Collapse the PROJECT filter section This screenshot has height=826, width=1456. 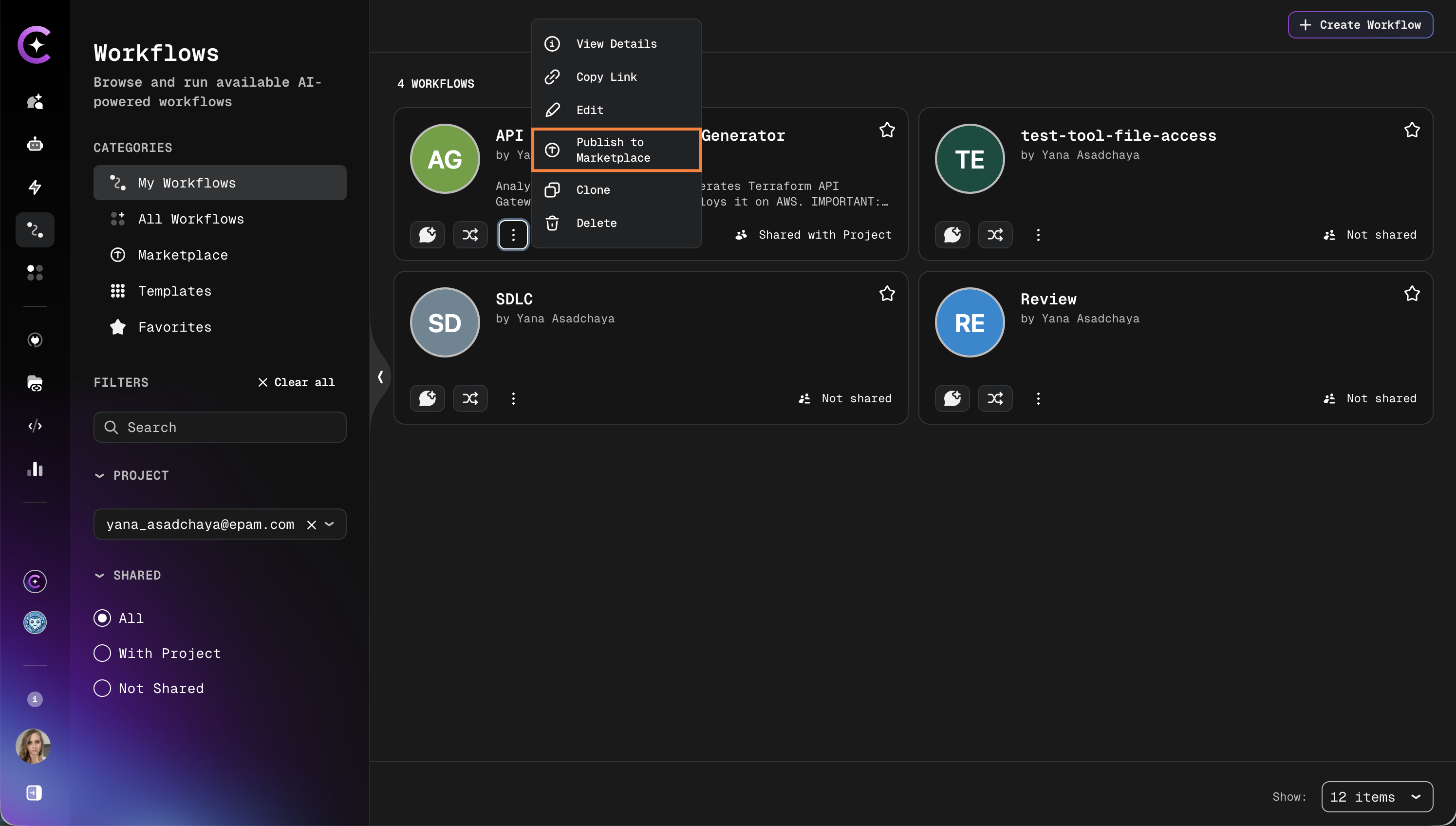coord(131,475)
